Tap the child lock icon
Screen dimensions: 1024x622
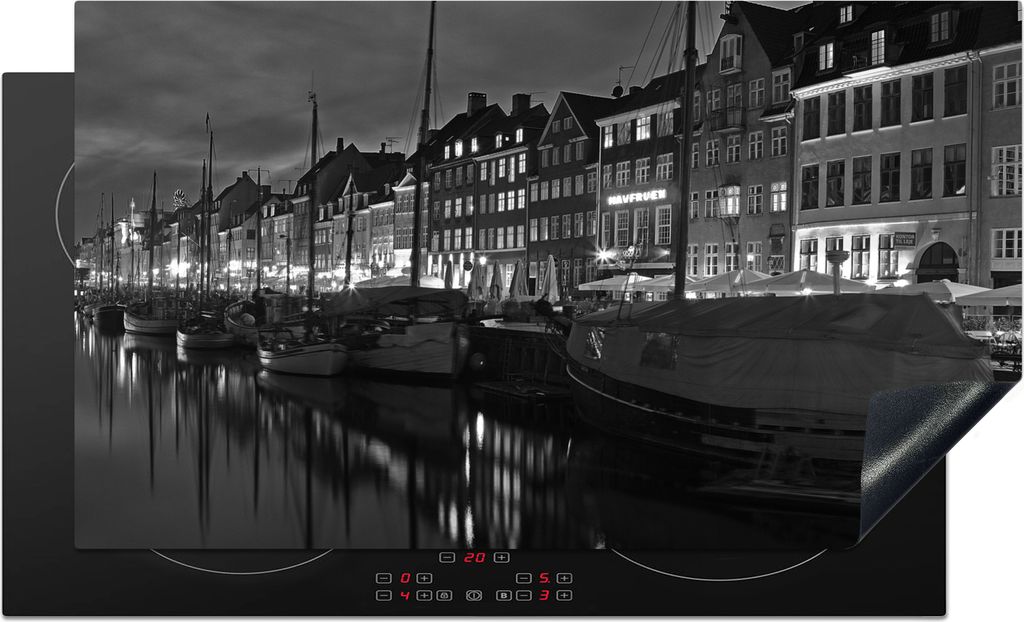click(x=444, y=595)
